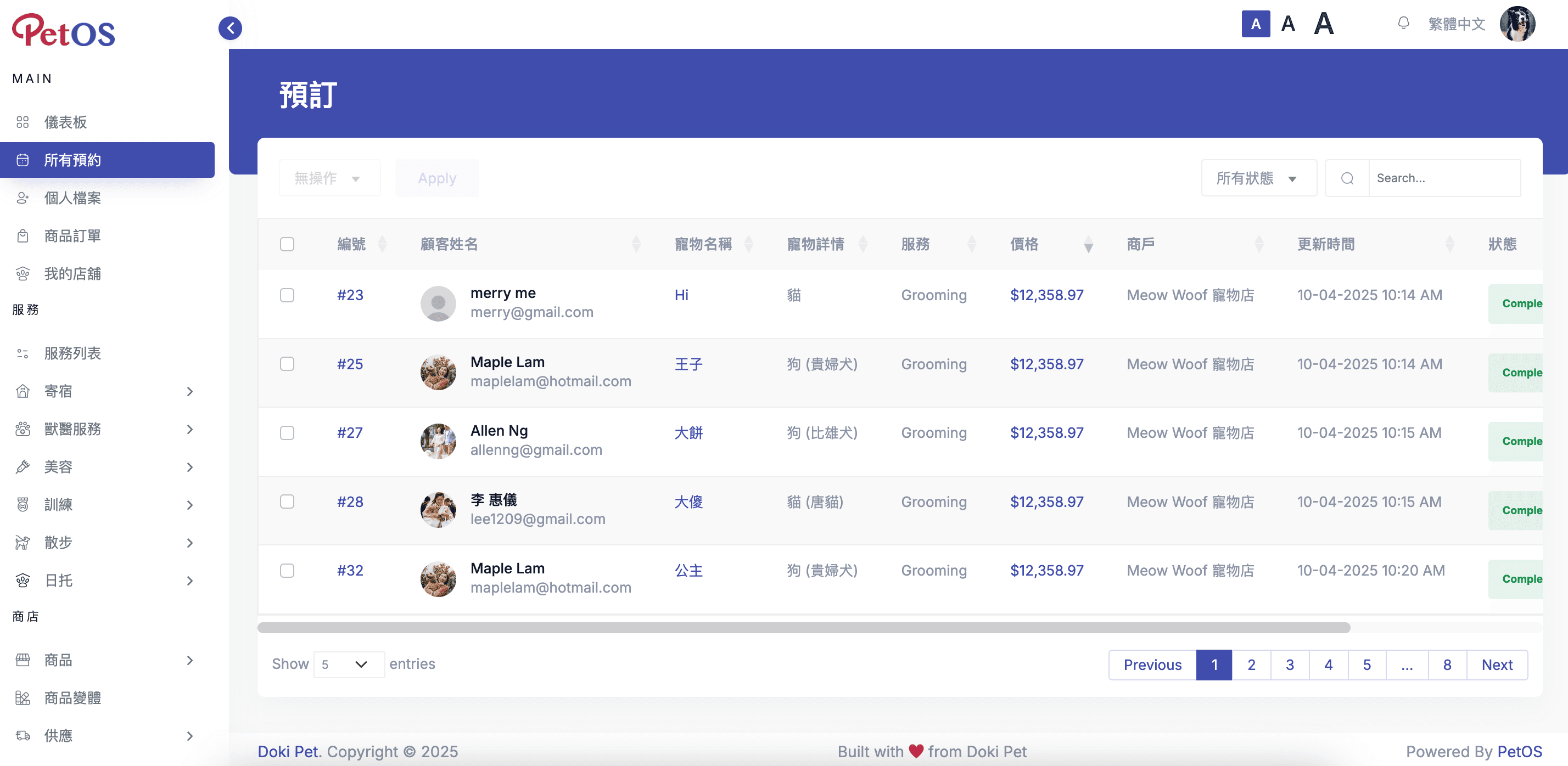The image size is (1568, 766).
Task: Select the largest font size A
Action: tap(1323, 24)
